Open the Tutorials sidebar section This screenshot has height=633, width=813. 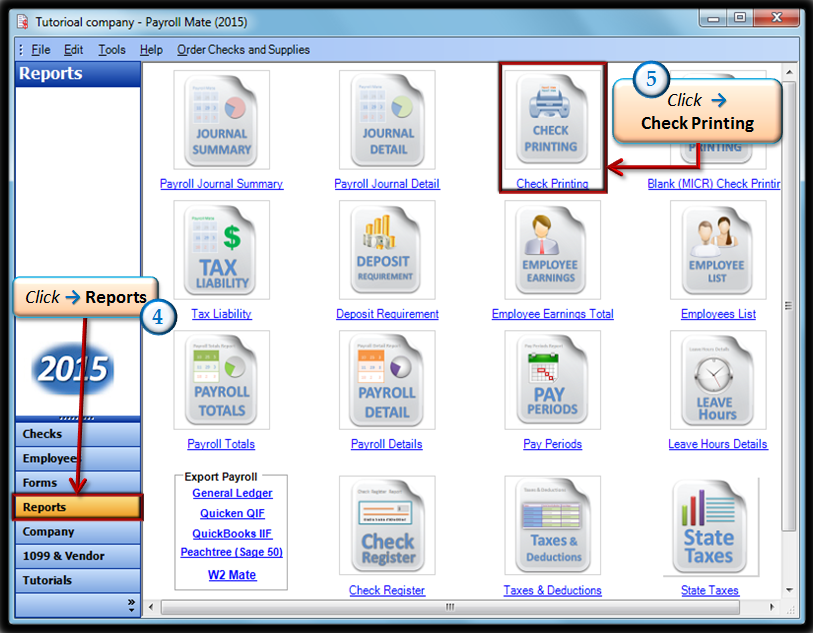(78, 580)
